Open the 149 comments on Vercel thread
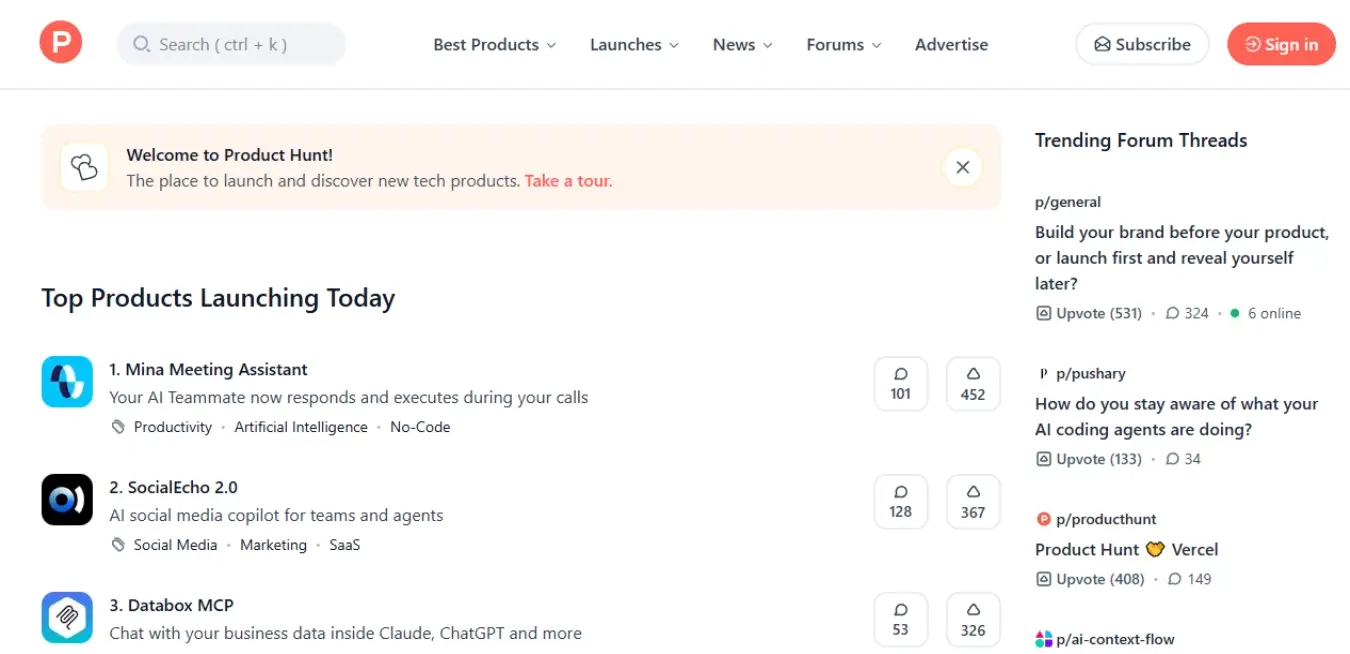 pos(1189,579)
